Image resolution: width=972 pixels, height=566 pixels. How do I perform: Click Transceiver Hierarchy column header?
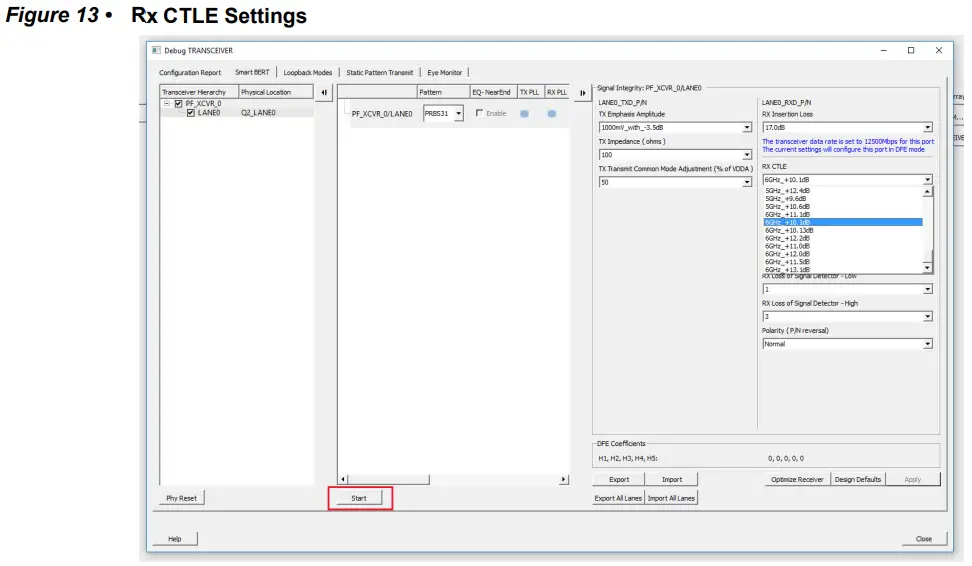(x=199, y=92)
